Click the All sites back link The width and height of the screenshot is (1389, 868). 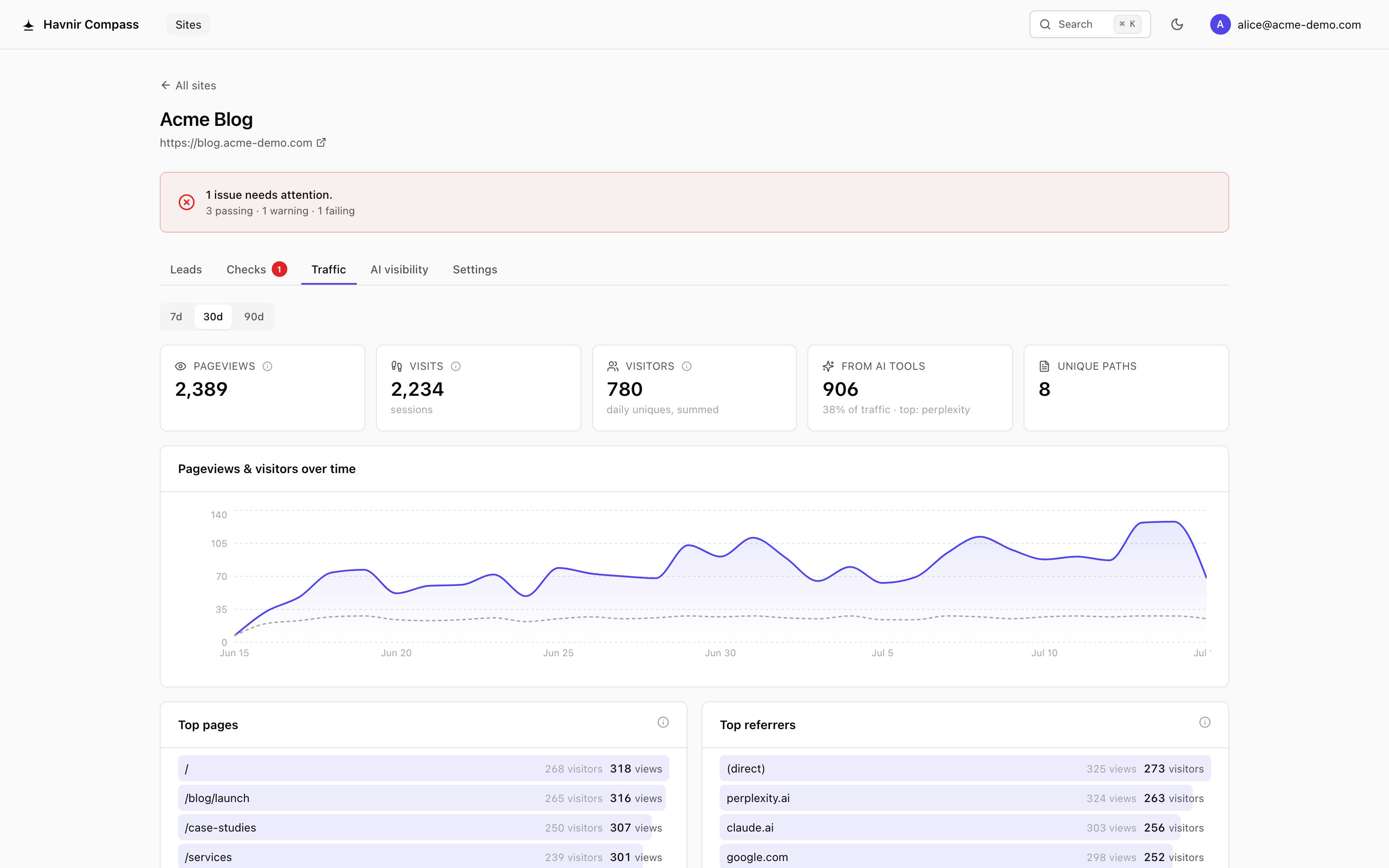pos(189,85)
